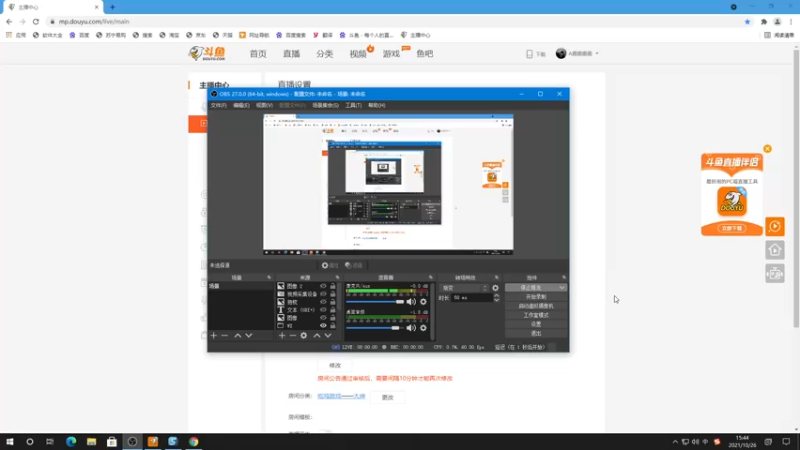This screenshot has height=450, width=800.
Task: Open 麦克风/Aux audio settings gear
Action: [423, 302]
